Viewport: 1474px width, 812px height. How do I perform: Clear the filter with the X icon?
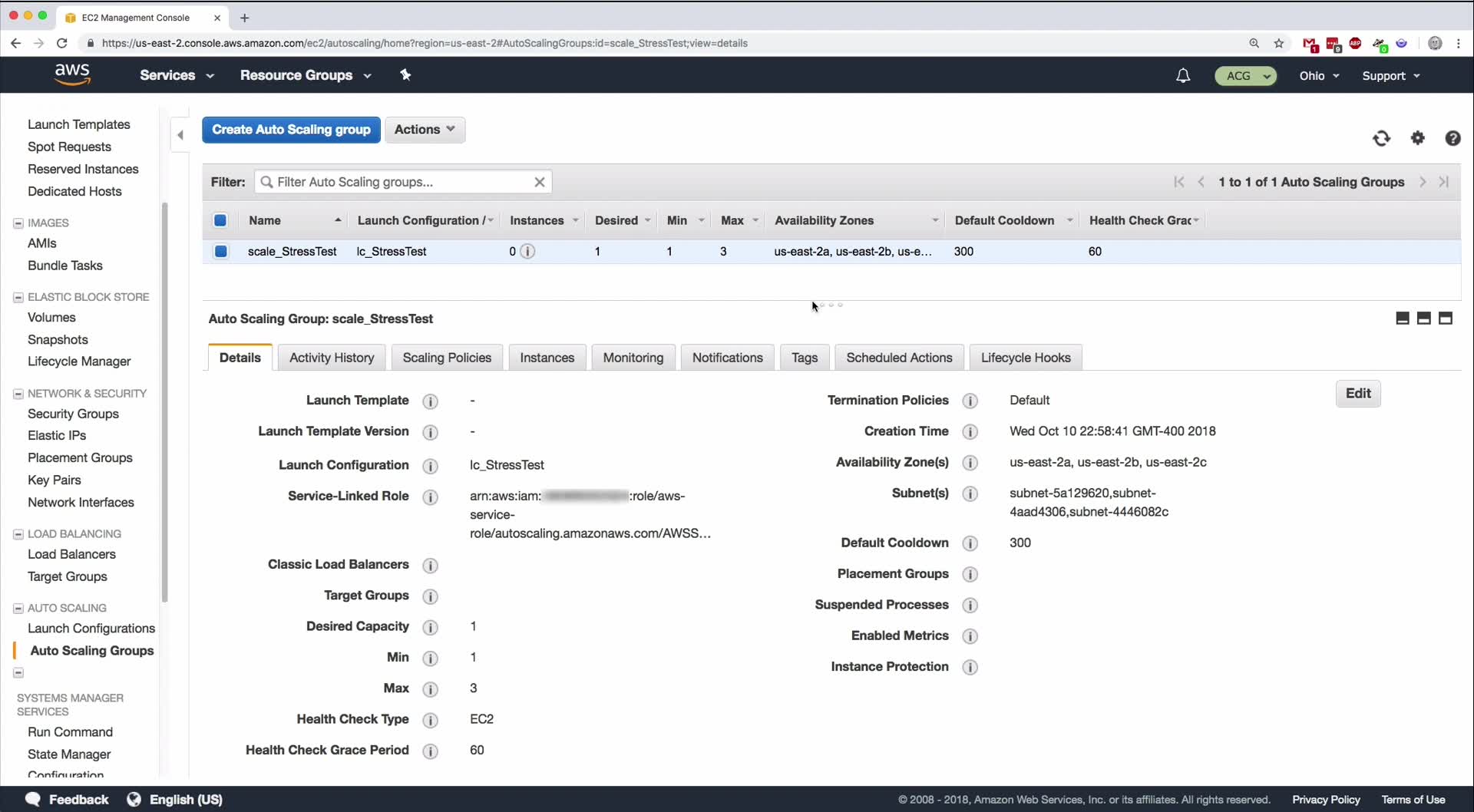(540, 182)
